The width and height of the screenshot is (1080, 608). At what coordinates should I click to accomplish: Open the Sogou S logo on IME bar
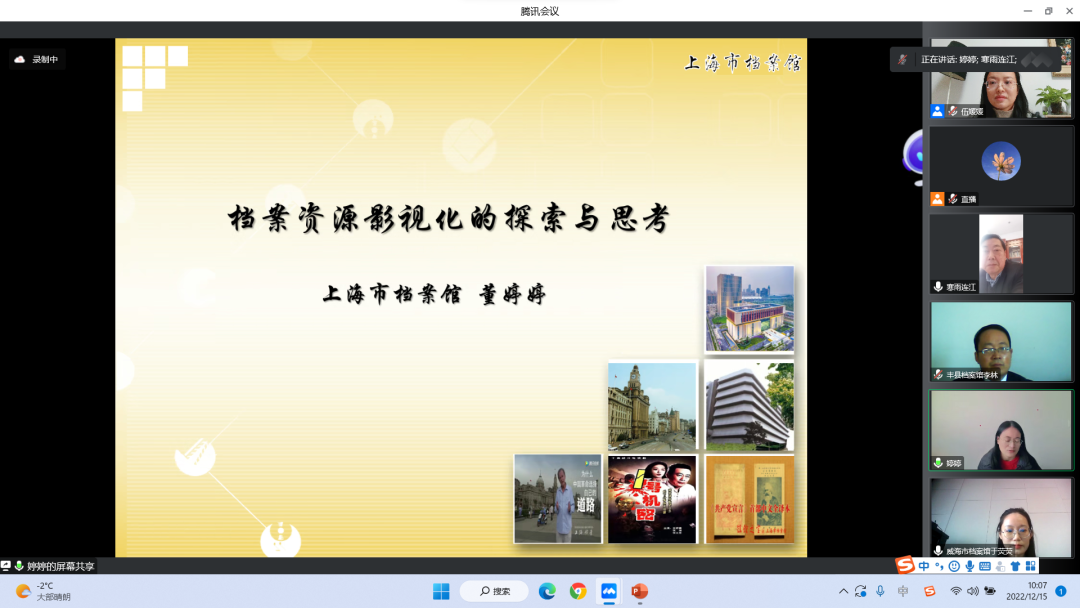click(905, 565)
